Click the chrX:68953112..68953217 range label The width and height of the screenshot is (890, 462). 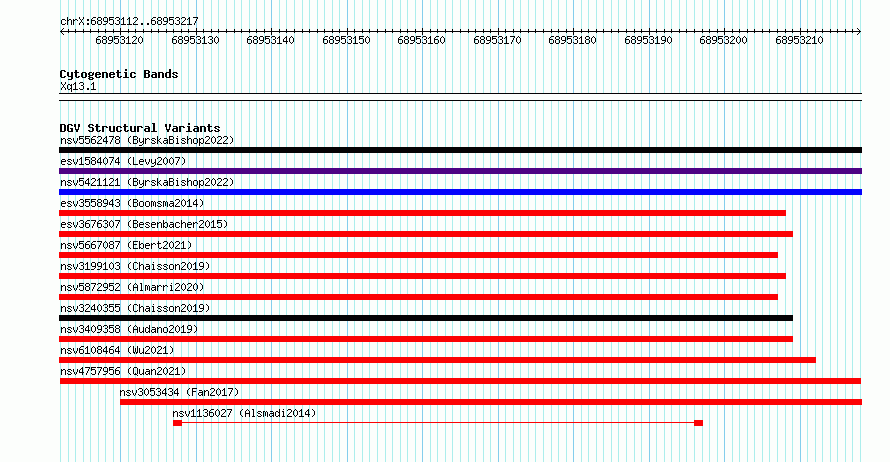(129, 22)
